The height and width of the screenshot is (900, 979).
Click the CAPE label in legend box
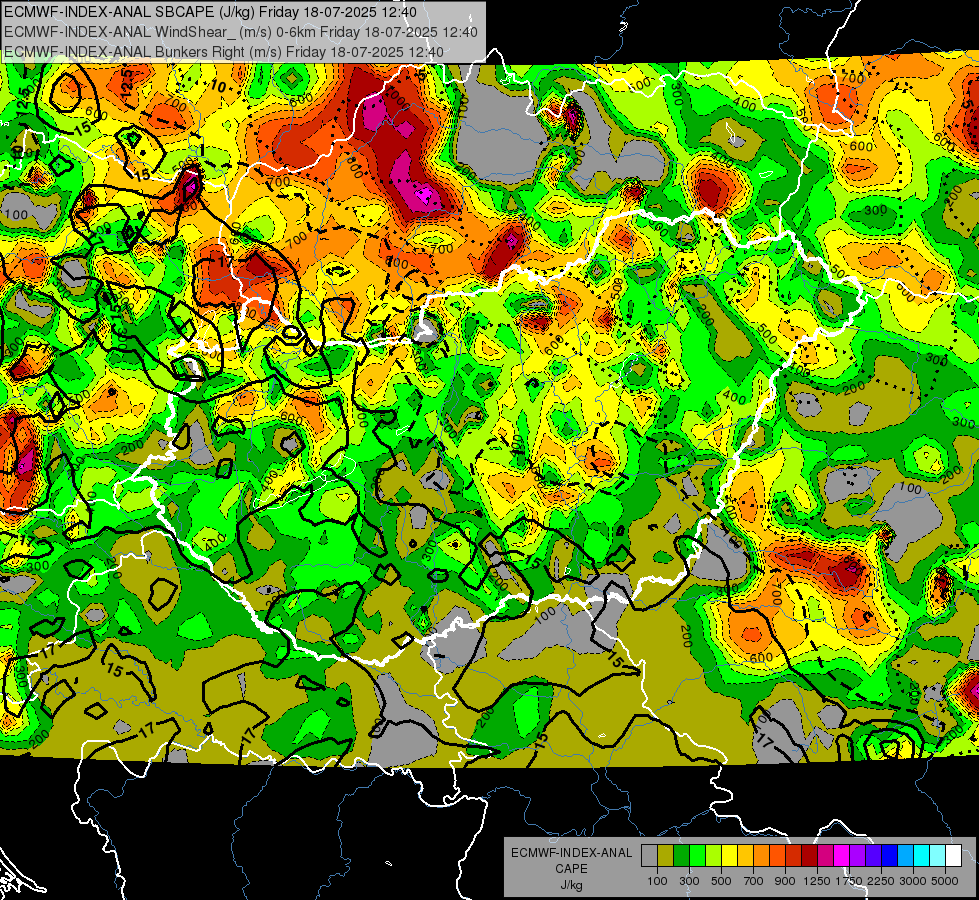[x=571, y=869]
